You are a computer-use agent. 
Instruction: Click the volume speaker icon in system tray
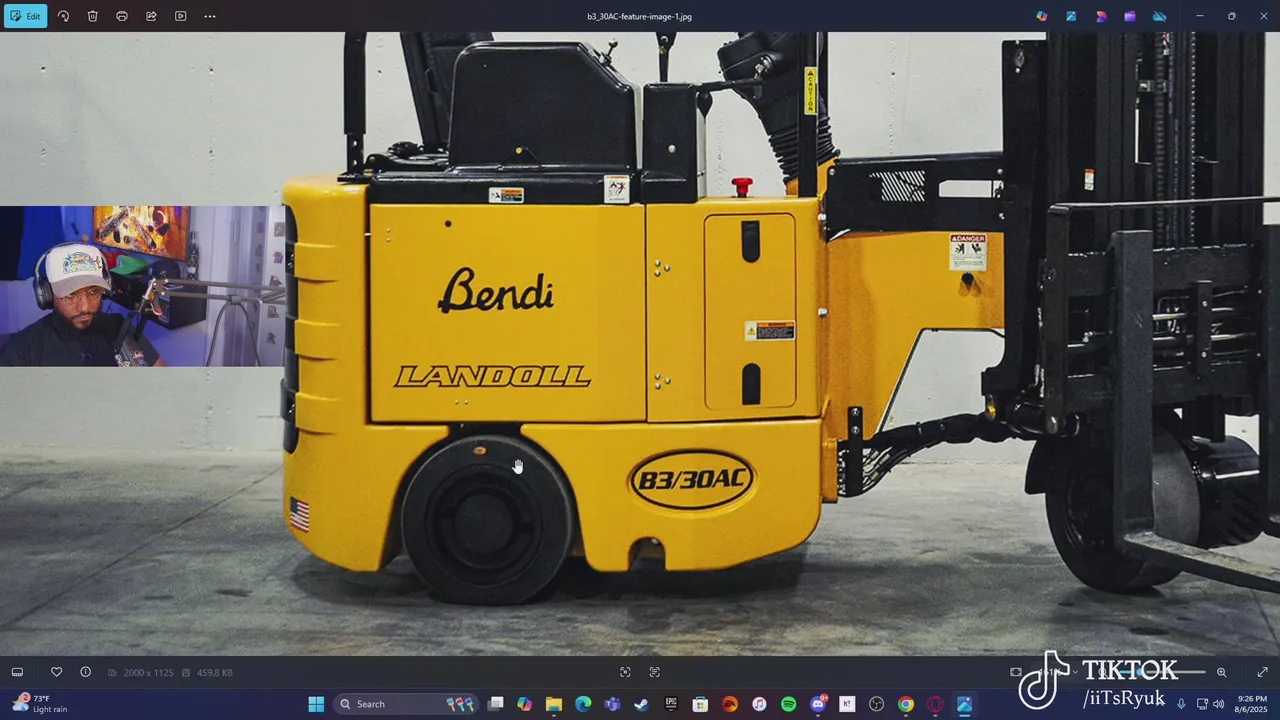click(x=1218, y=704)
